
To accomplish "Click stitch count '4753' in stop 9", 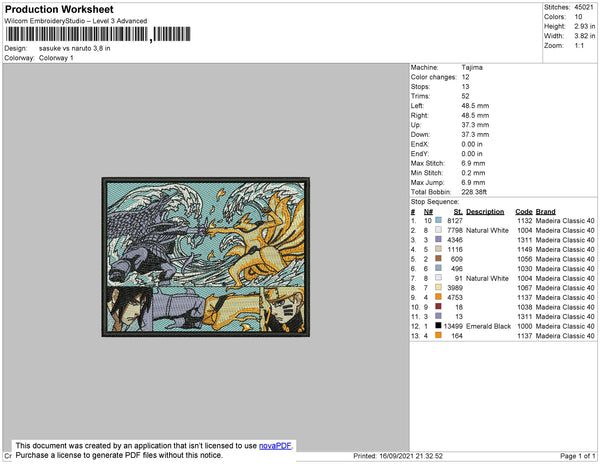I will click(455, 297).
